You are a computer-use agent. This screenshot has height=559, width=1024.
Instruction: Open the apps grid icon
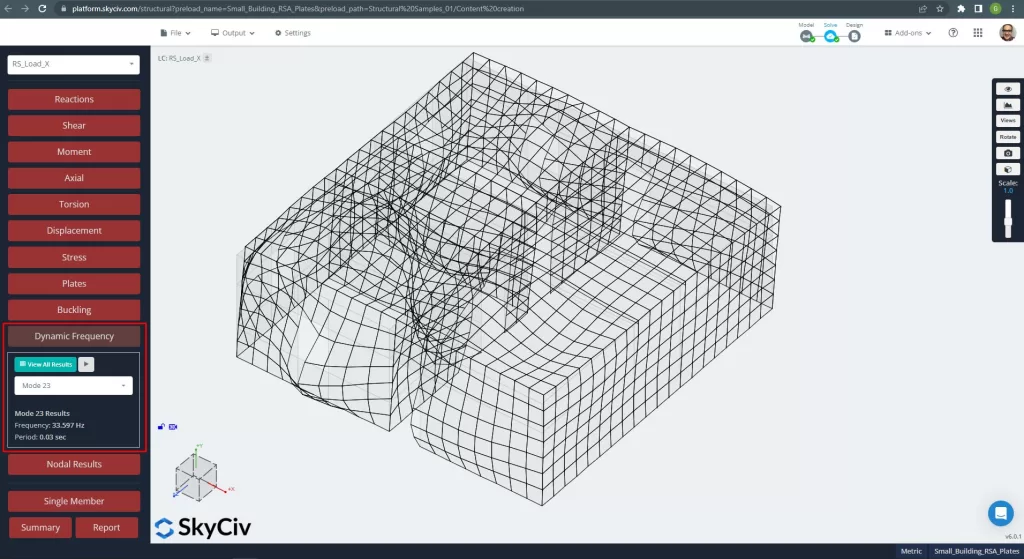978,33
